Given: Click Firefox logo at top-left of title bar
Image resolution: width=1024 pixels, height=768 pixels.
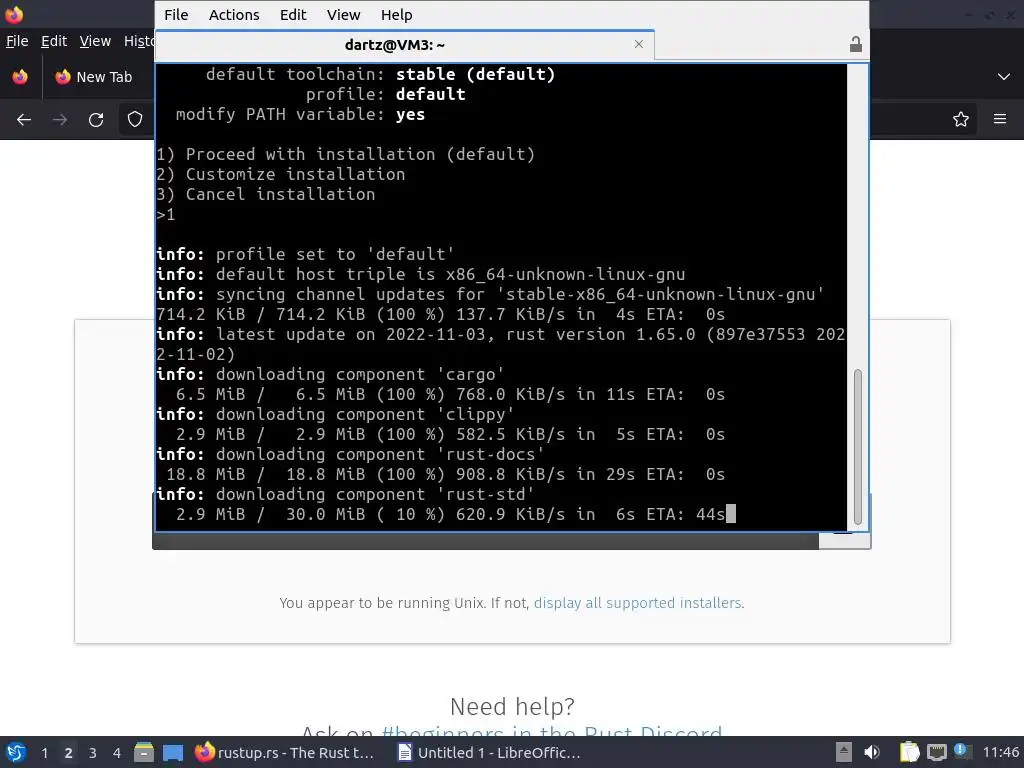Looking at the screenshot, I should tap(14, 14).
